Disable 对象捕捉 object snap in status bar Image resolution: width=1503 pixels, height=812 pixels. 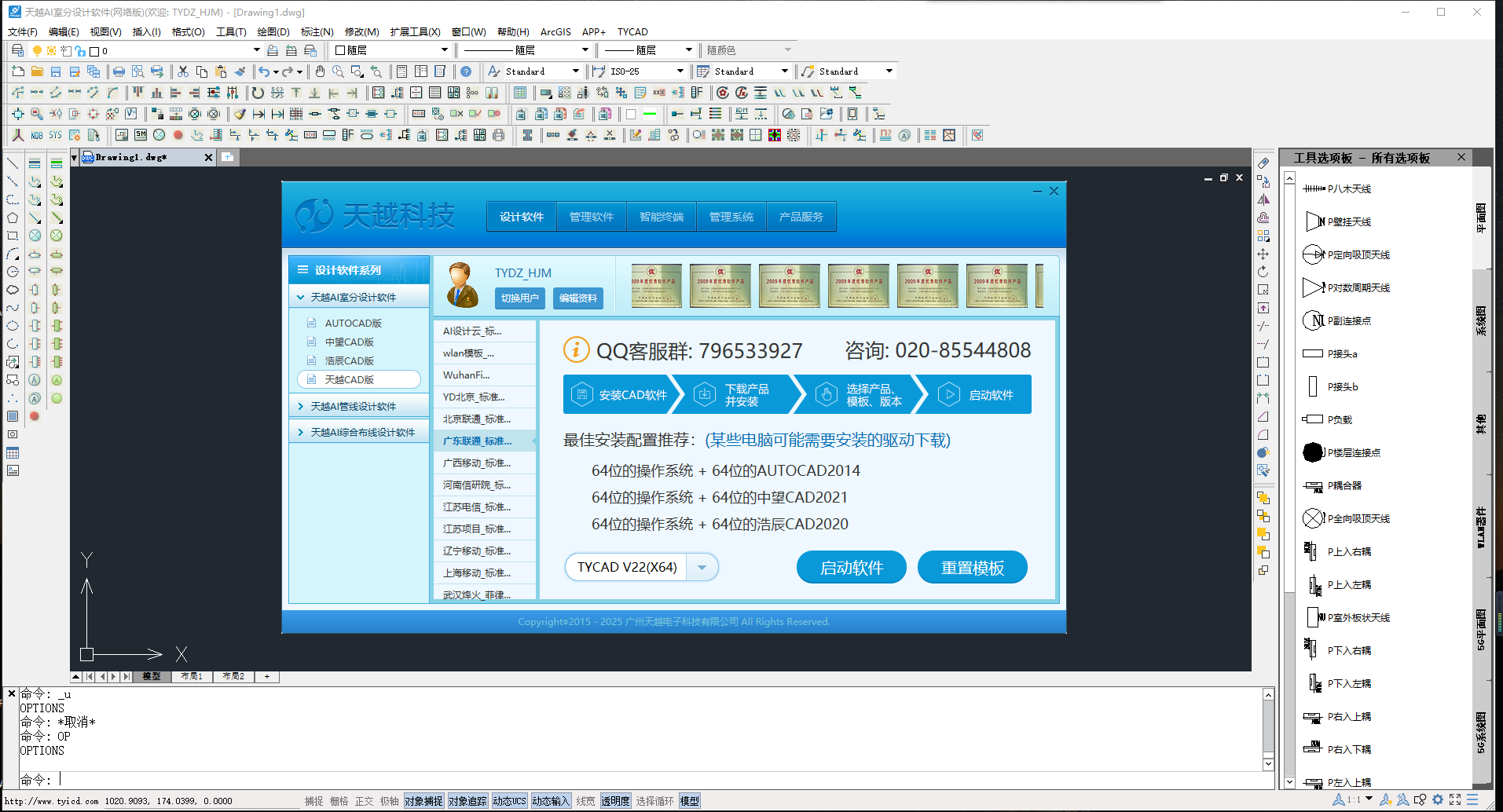[423, 801]
